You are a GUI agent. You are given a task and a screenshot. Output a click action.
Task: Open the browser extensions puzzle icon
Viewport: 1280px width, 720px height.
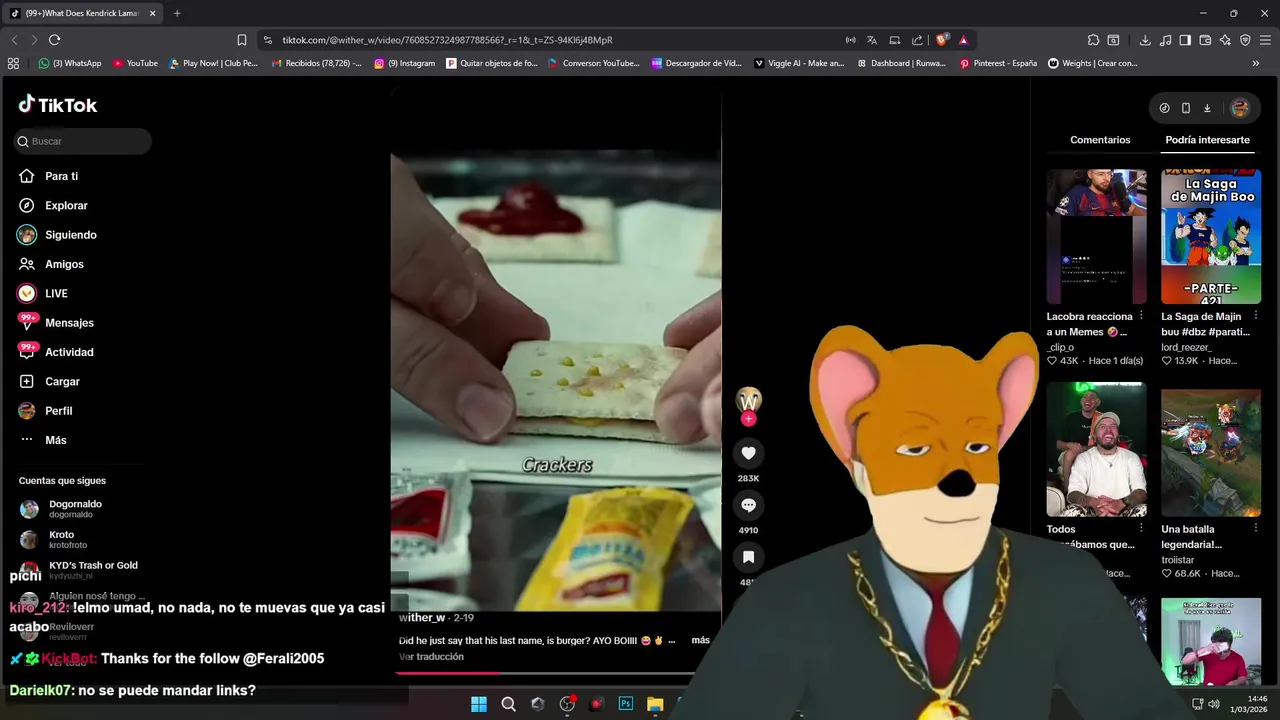click(x=1093, y=40)
